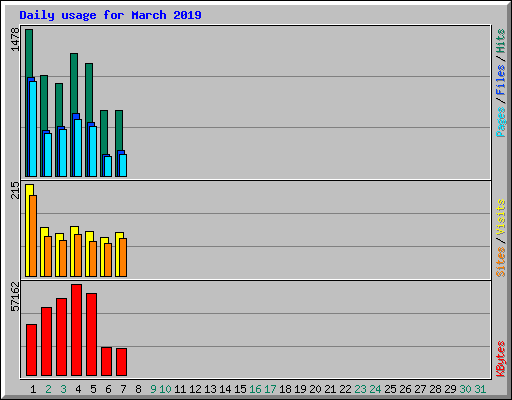This screenshot has height=400, width=512.
Task: Click the cyan Pages bar for day 2
Action: 48,155
